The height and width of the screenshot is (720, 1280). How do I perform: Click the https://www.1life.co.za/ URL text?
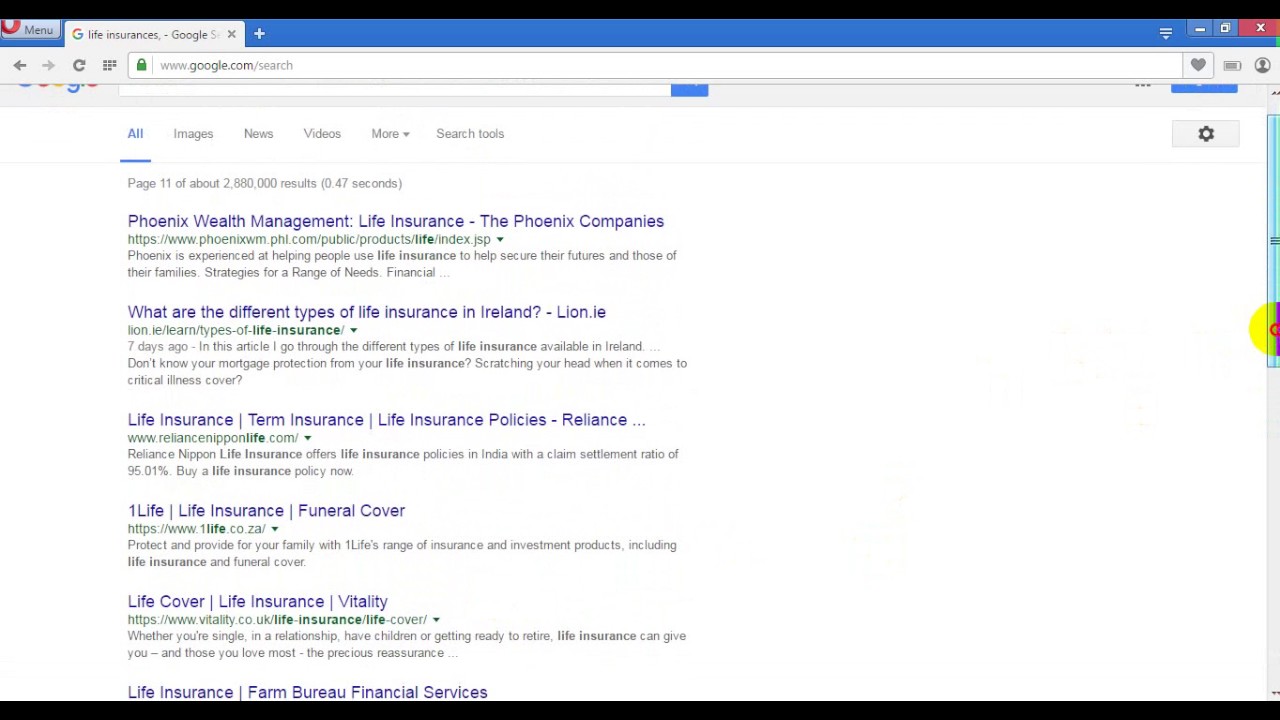(197, 529)
